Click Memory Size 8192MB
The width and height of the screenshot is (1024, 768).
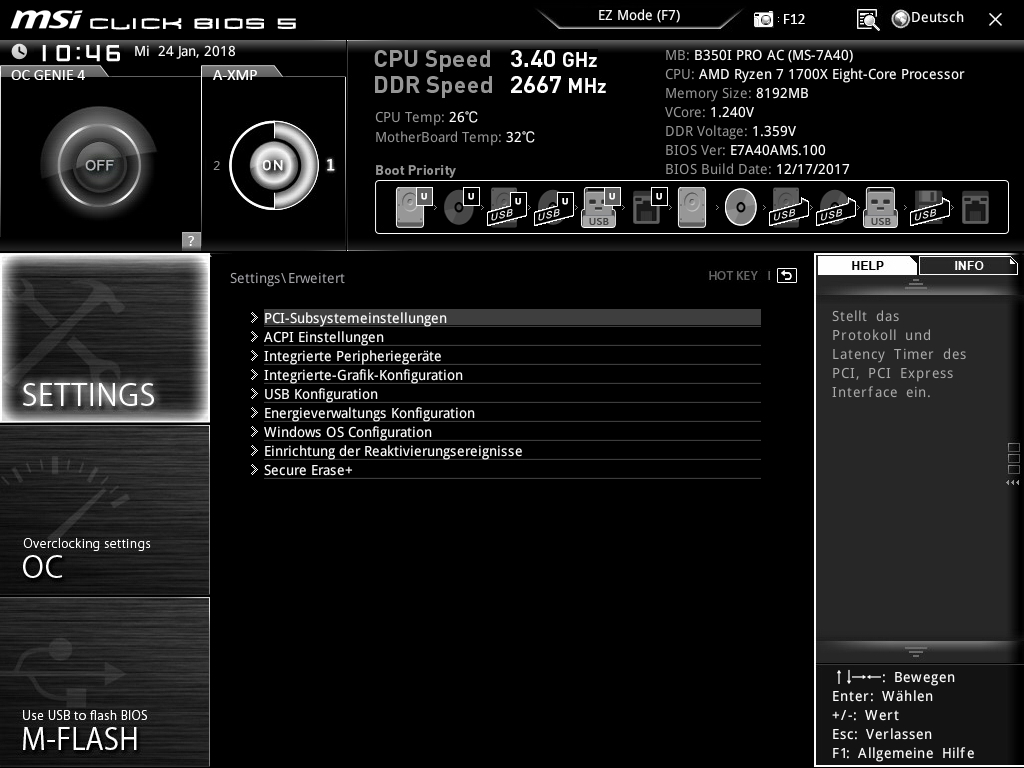point(737,93)
